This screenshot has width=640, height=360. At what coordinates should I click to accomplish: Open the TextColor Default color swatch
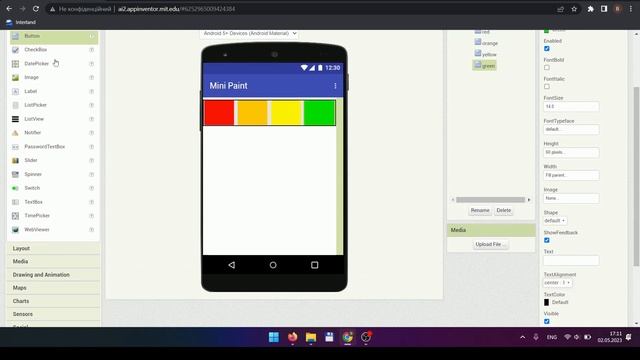tap(547, 302)
